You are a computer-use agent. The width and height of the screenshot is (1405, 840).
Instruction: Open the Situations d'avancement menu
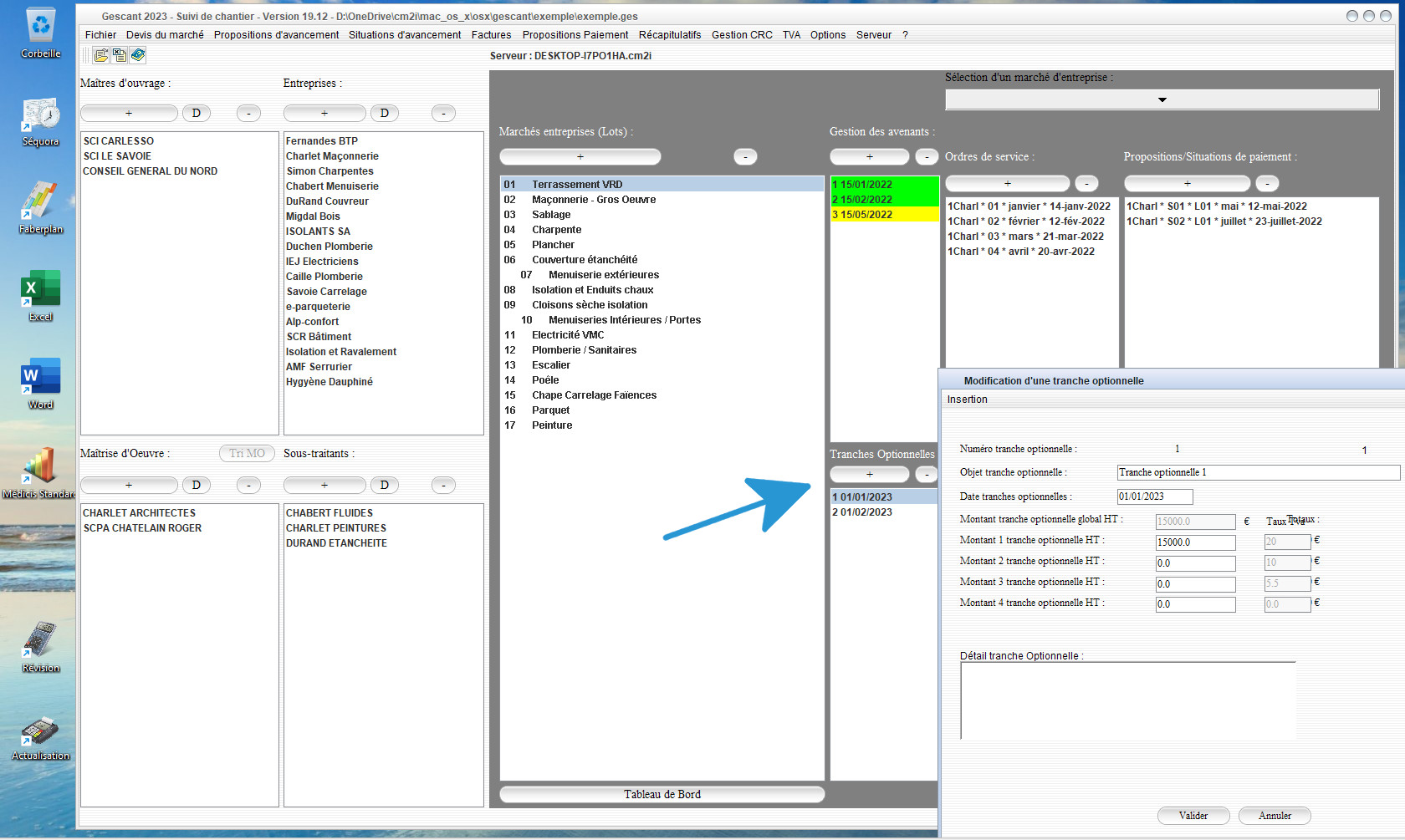(405, 34)
